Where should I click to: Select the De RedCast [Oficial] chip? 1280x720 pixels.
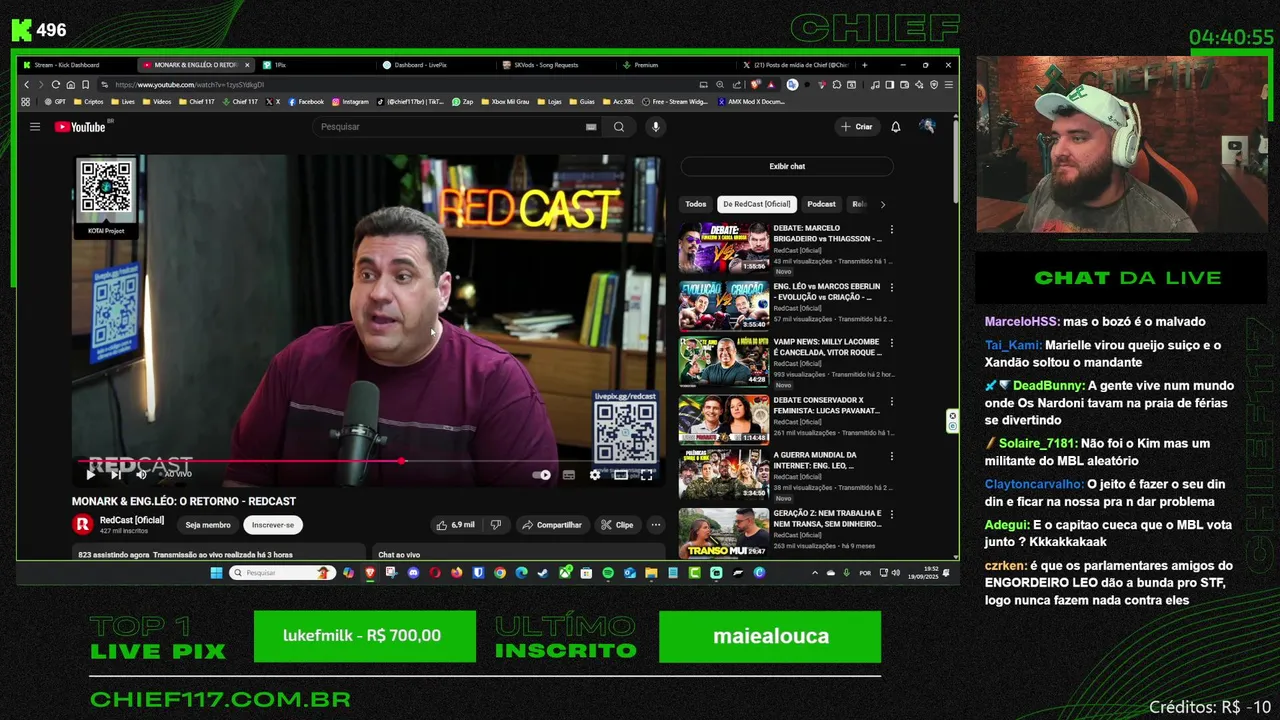(x=756, y=204)
